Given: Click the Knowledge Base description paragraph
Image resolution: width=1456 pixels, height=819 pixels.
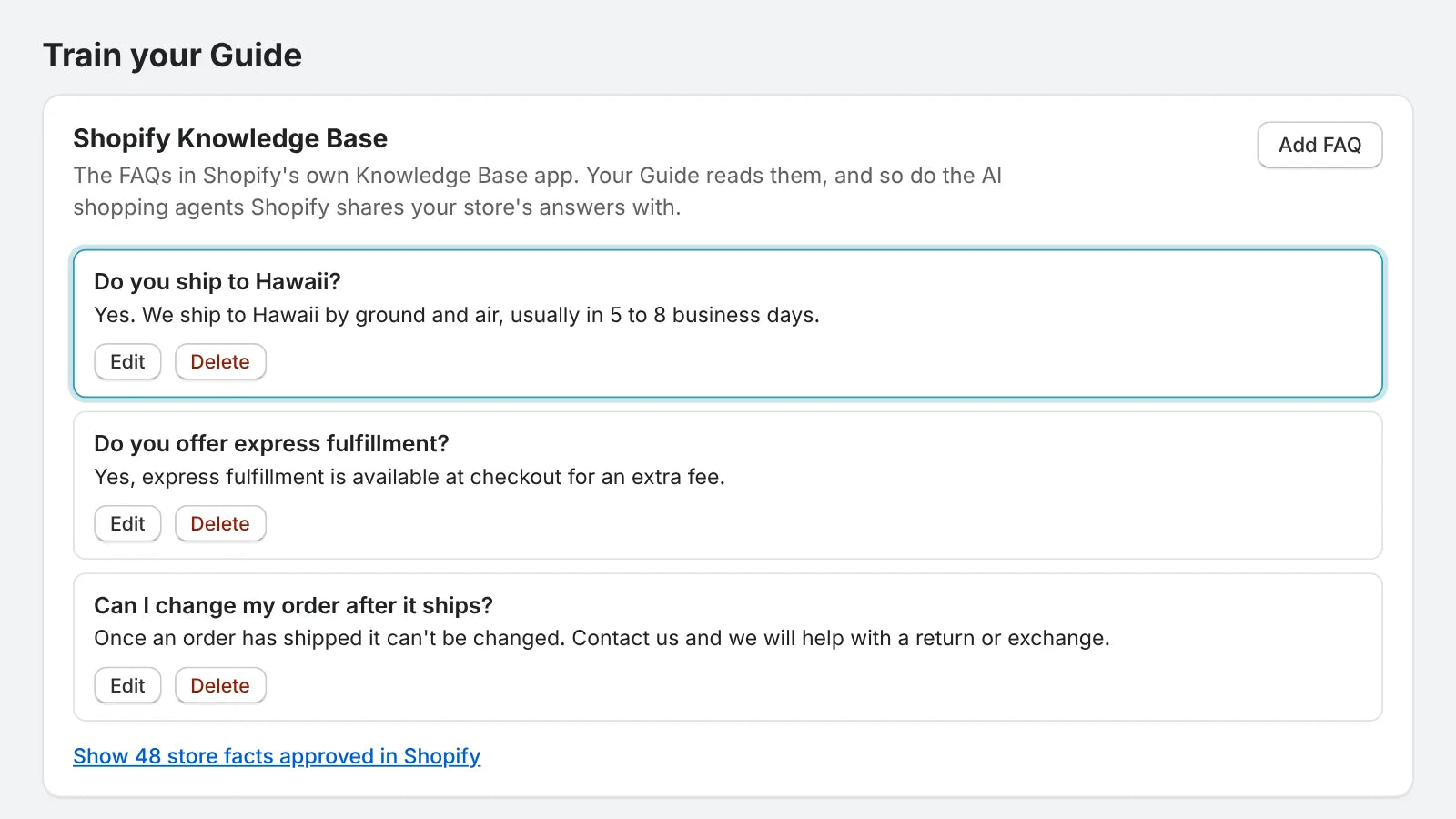Looking at the screenshot, I should click(x=537, y=191).
